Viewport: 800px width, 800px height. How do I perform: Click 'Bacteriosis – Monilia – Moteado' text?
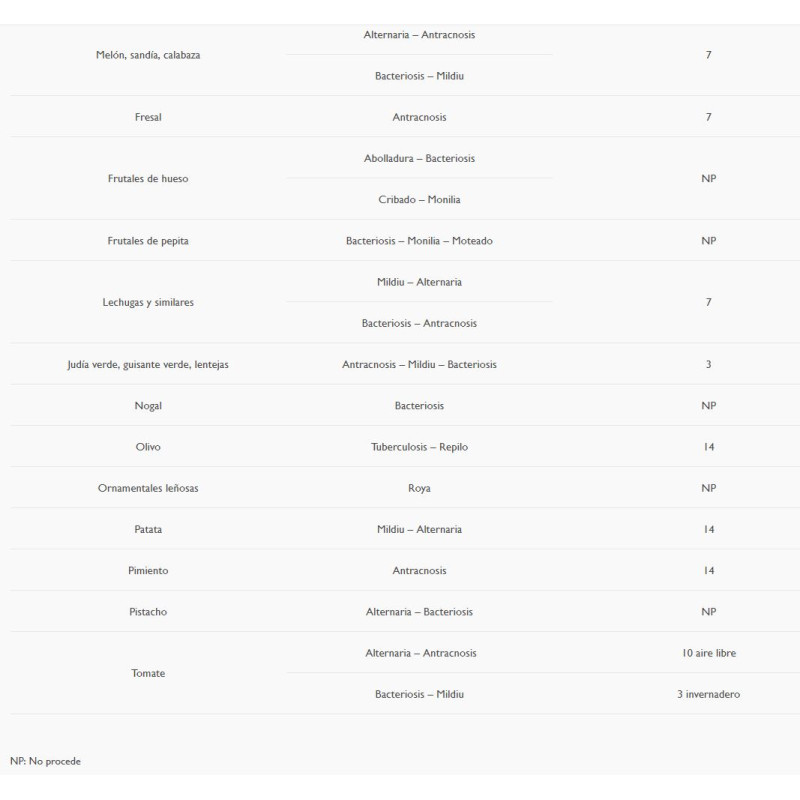click(x=419, y=241)
